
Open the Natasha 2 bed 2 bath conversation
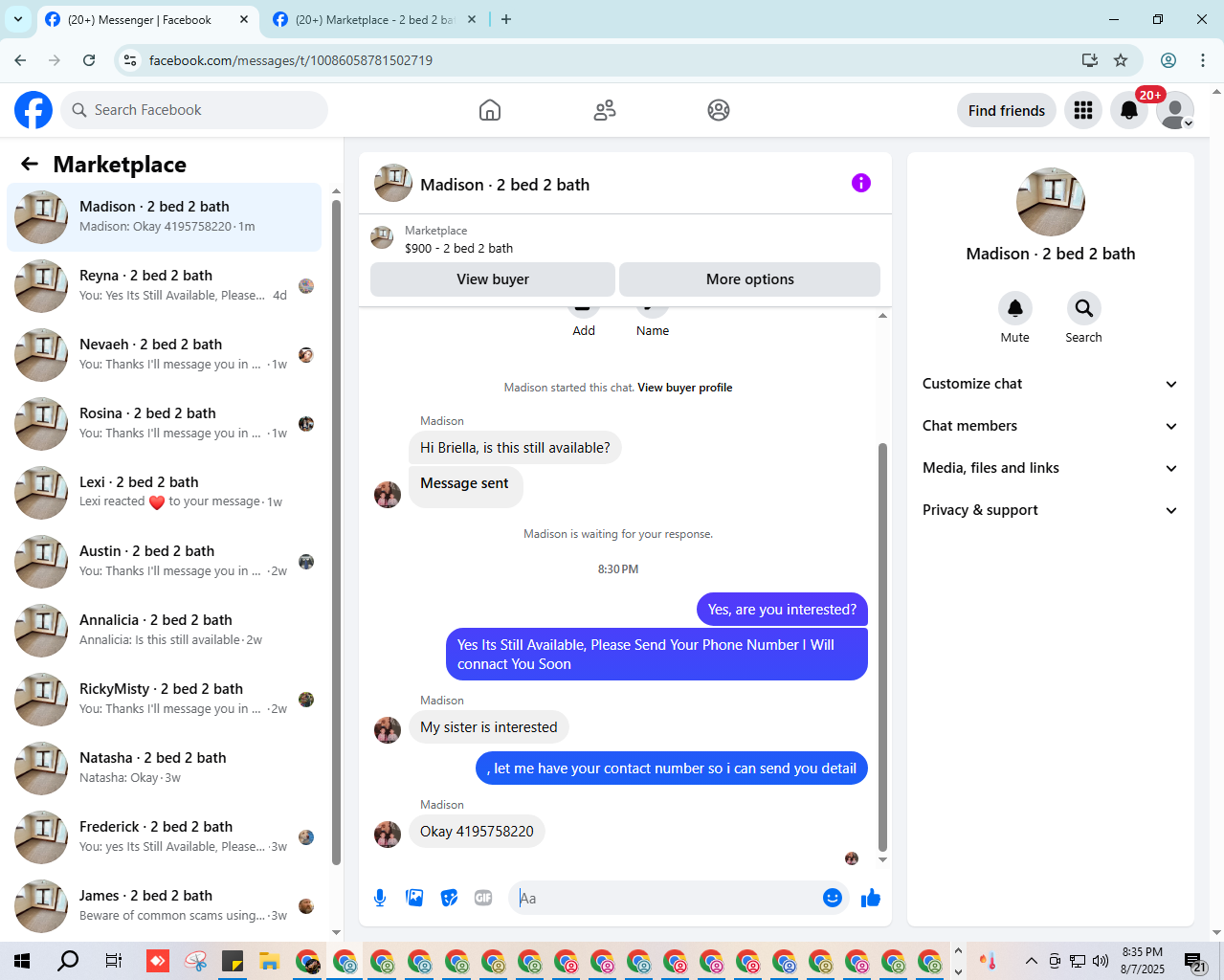coord(165,768)
